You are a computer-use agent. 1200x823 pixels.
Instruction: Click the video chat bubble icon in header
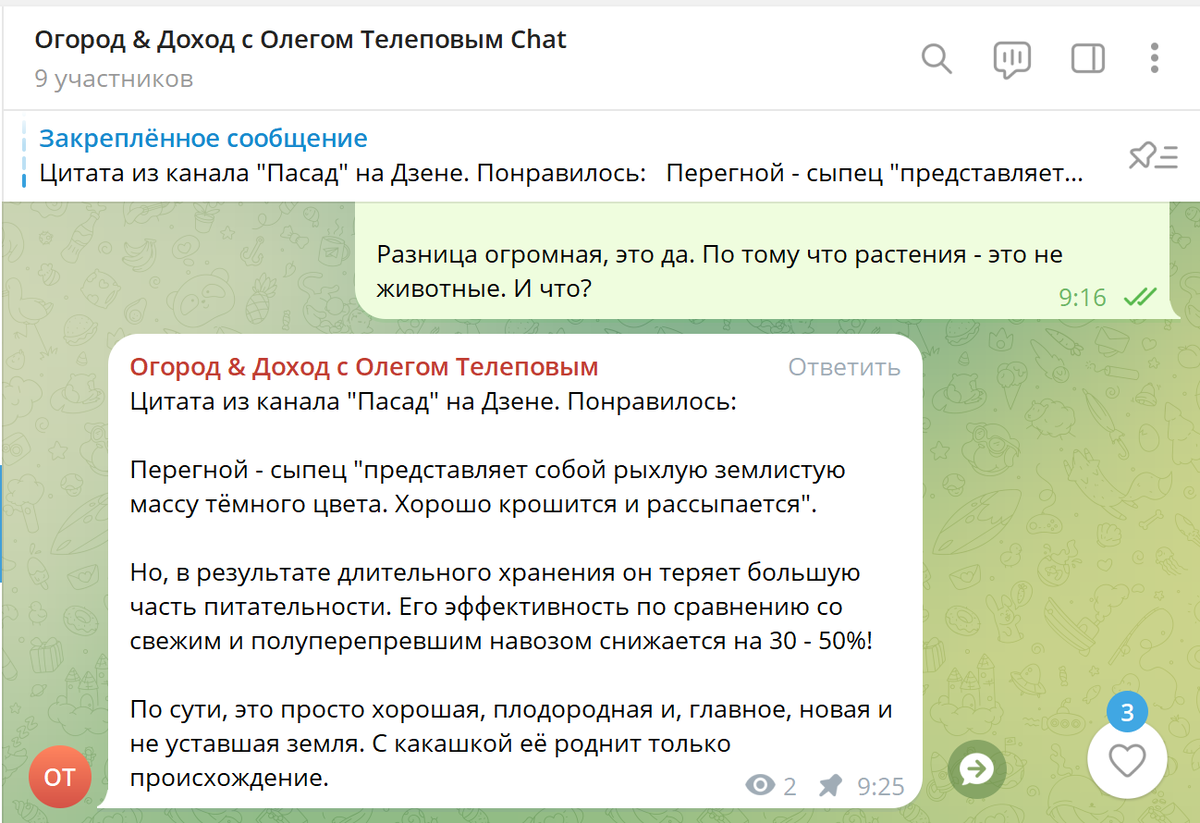click(1011, 59)
